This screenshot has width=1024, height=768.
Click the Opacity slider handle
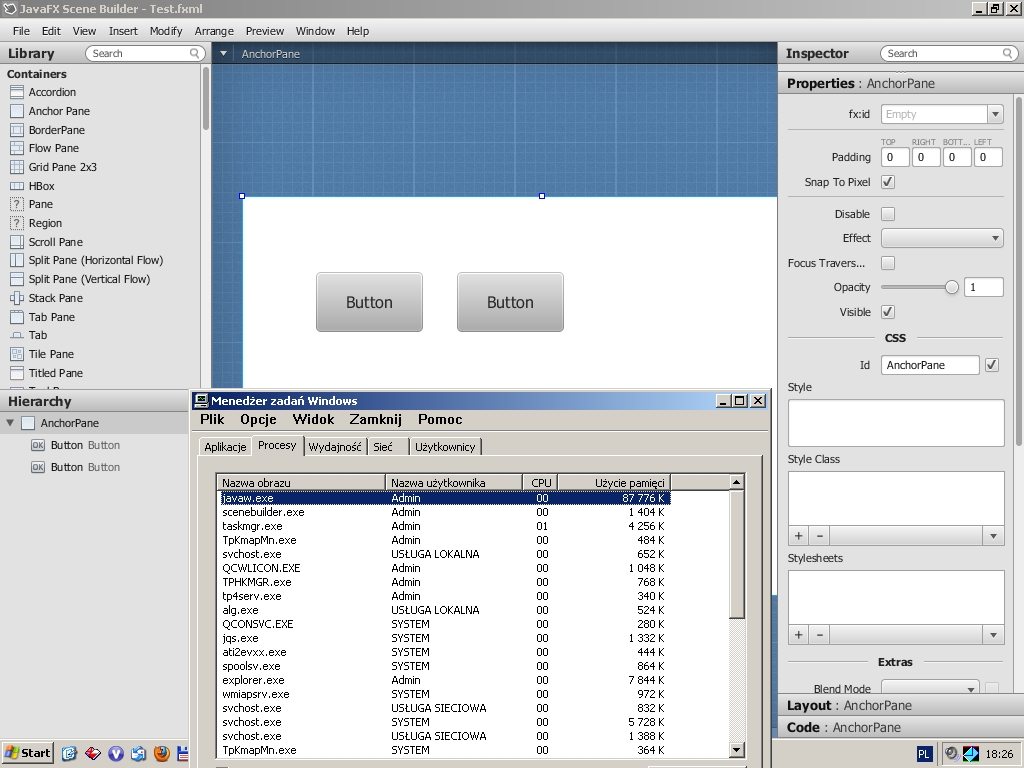[951, 287]
